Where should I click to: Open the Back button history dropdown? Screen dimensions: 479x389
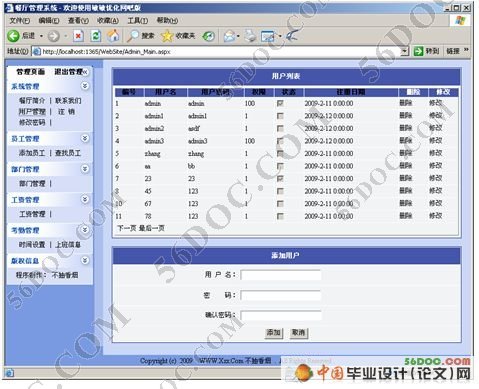point(42,36)
